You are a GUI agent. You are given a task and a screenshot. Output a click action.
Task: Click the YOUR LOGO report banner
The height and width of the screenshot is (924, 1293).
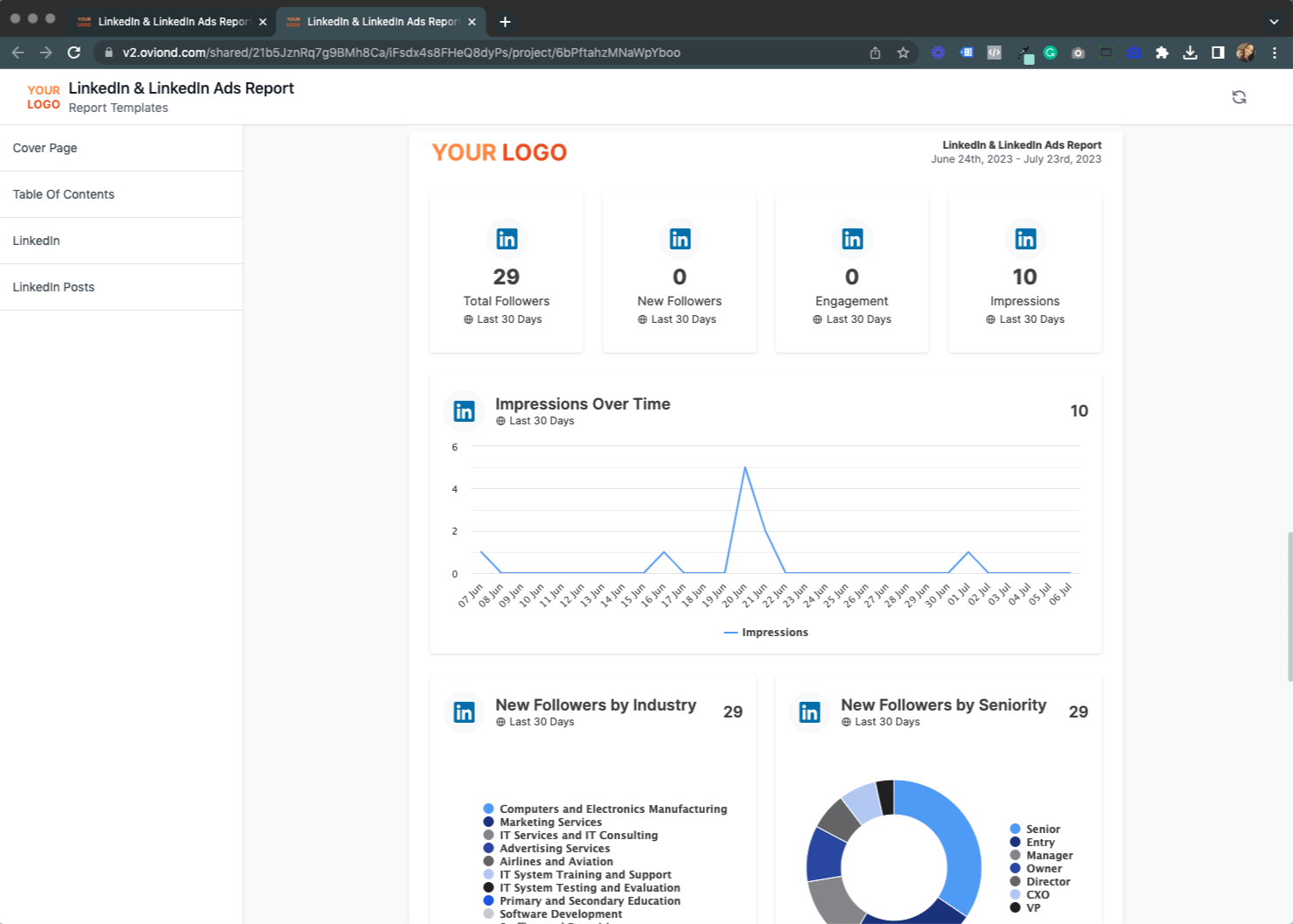[x=500, y=152]
